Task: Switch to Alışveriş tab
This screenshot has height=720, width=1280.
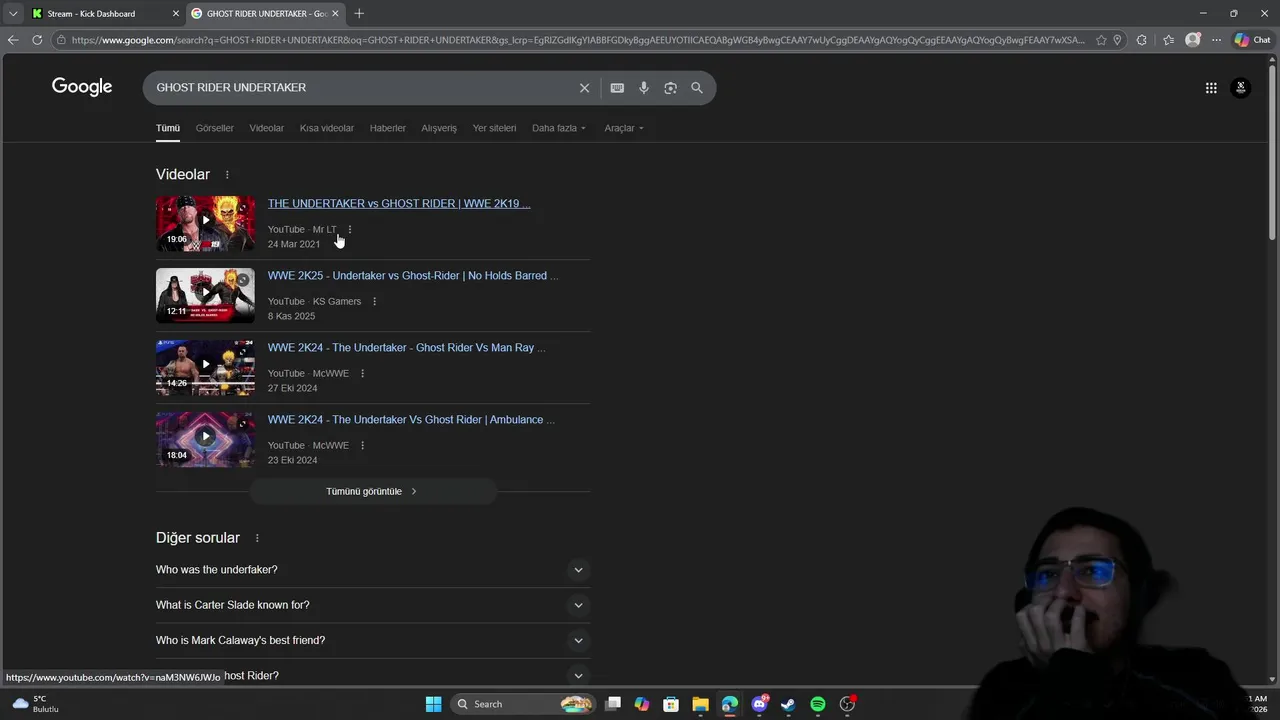Action: coord(439,128)
